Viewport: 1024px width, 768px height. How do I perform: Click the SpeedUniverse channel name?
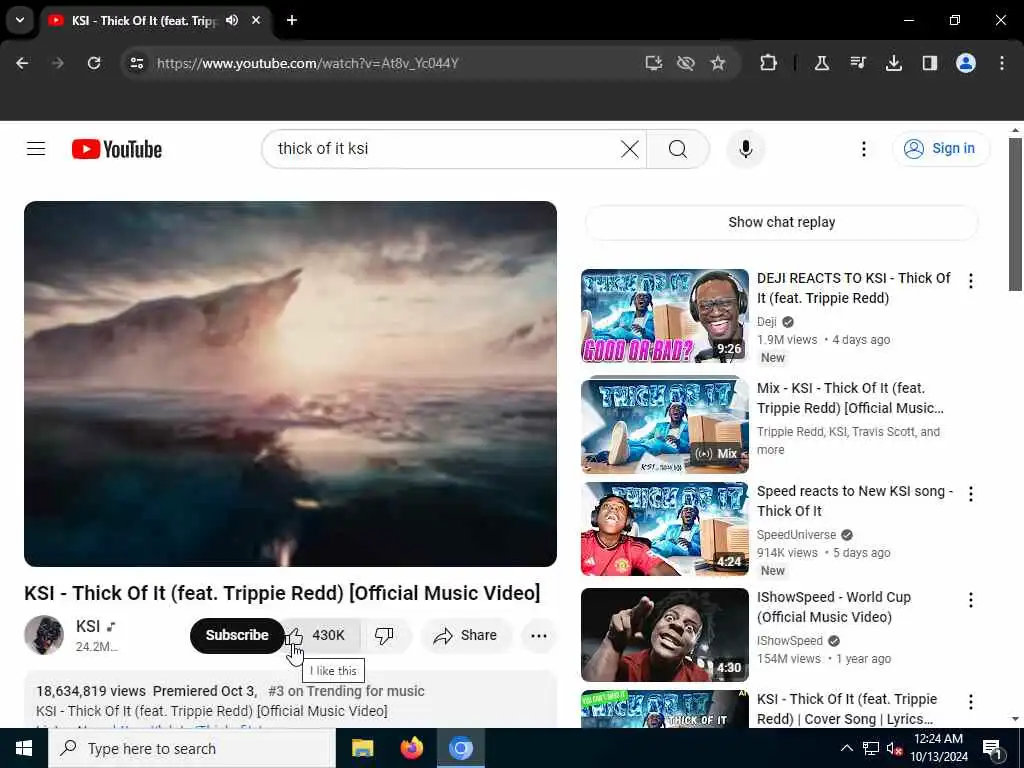pos(796,534)
